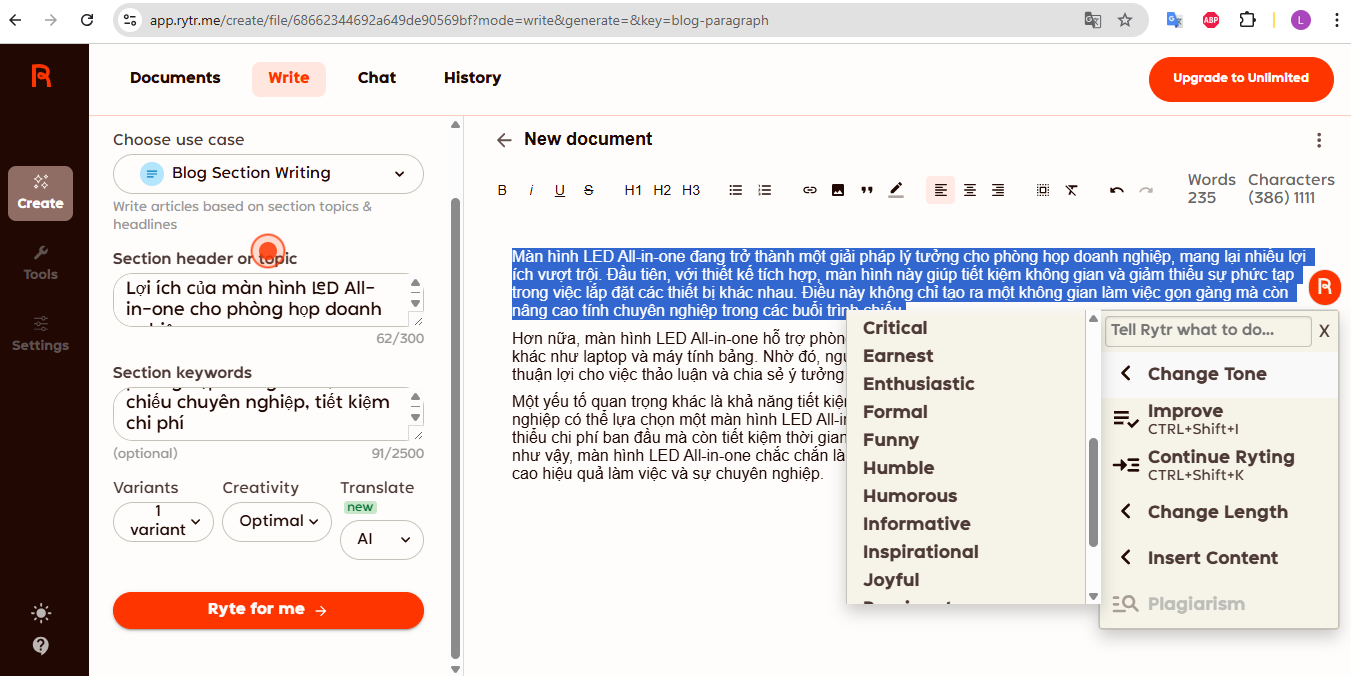This screenshot has height=676, width=1351.
Task: Choose Improve in Rytr menu
Action: tap(1219, 419)
